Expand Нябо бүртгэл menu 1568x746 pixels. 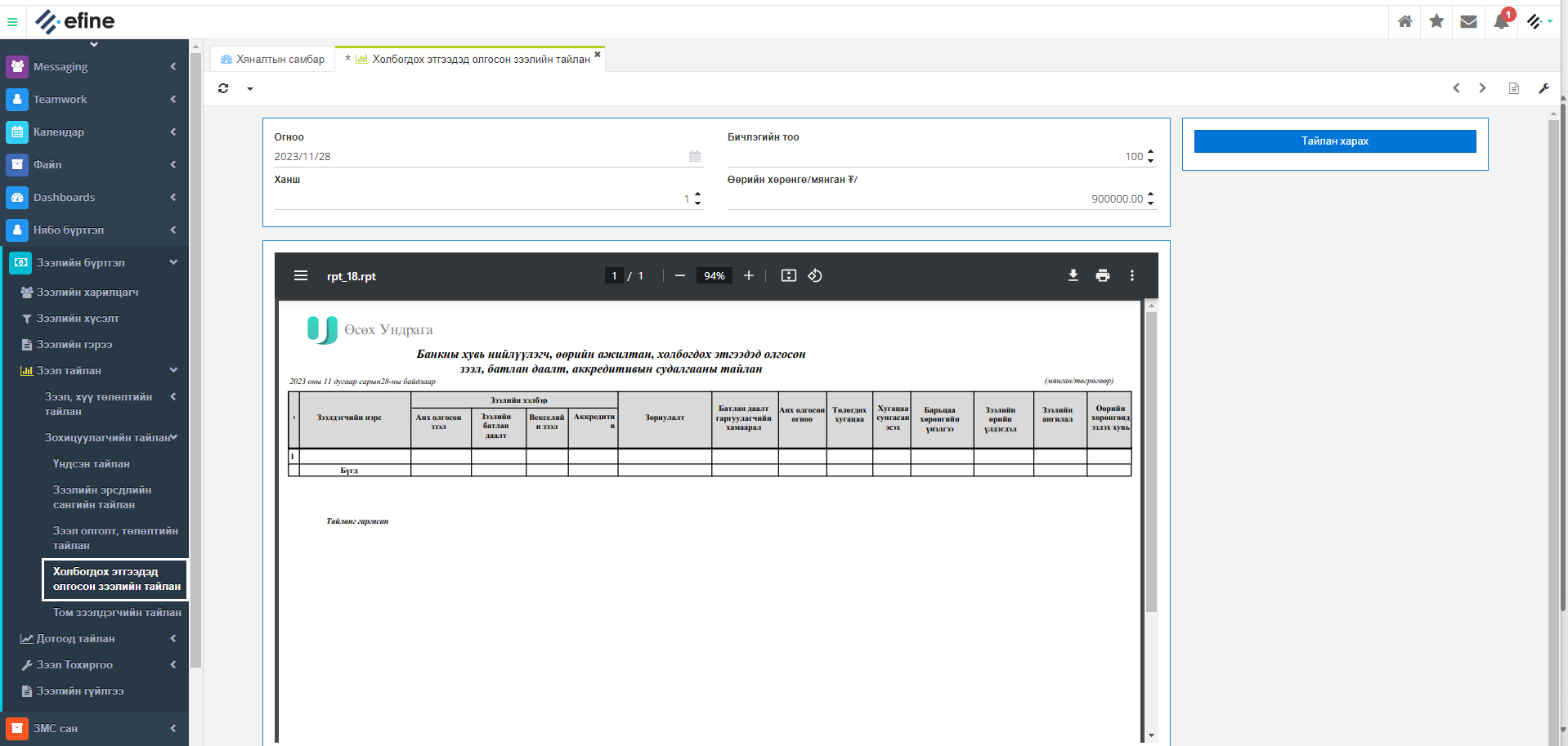(x=173, y=230)
